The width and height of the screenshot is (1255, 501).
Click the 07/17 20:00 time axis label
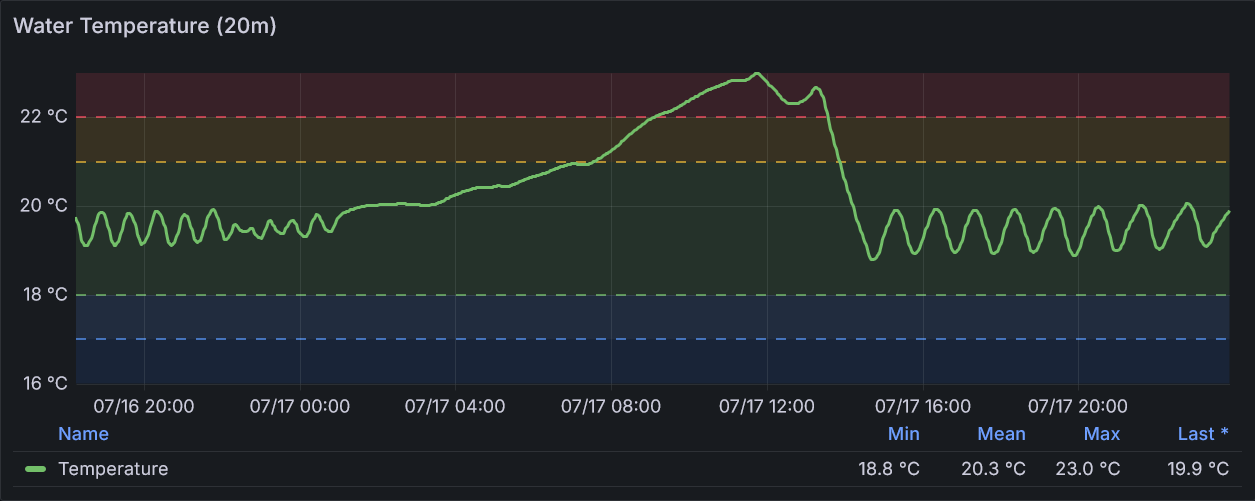(1078, 407)
